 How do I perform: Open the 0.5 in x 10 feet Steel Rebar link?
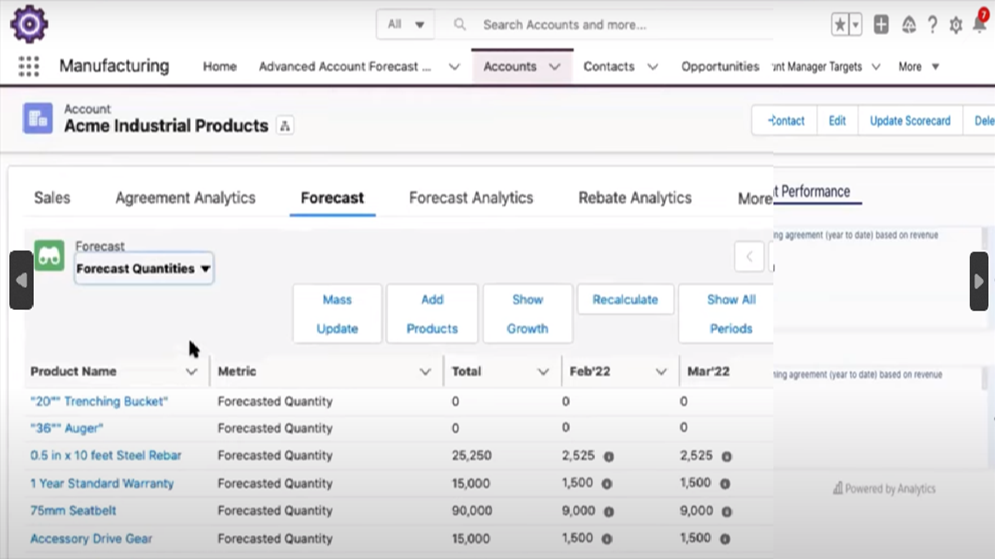tap(106, 456)
